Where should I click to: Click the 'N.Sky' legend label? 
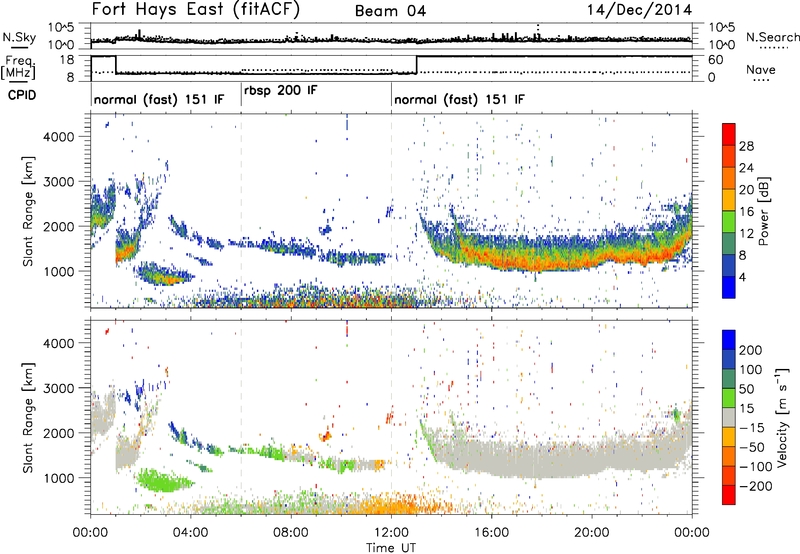[x=19, y=37]
